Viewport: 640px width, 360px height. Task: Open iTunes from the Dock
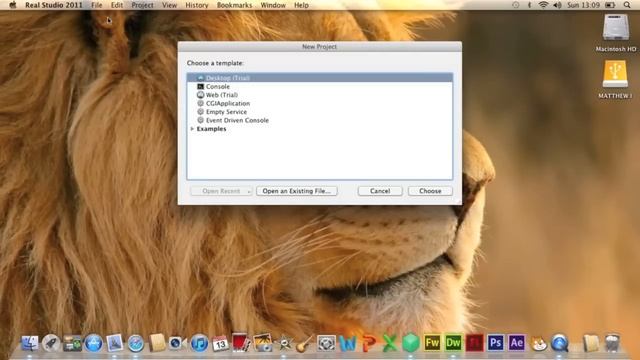tap(199, 343)
